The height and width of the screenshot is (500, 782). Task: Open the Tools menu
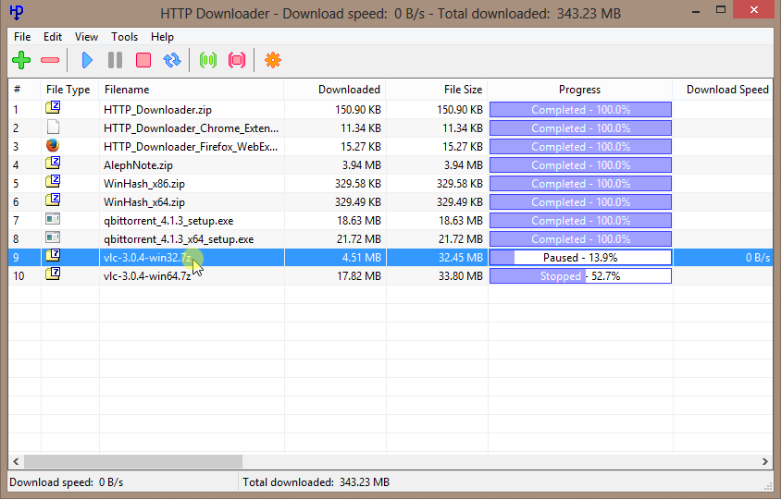click(124, 37)
